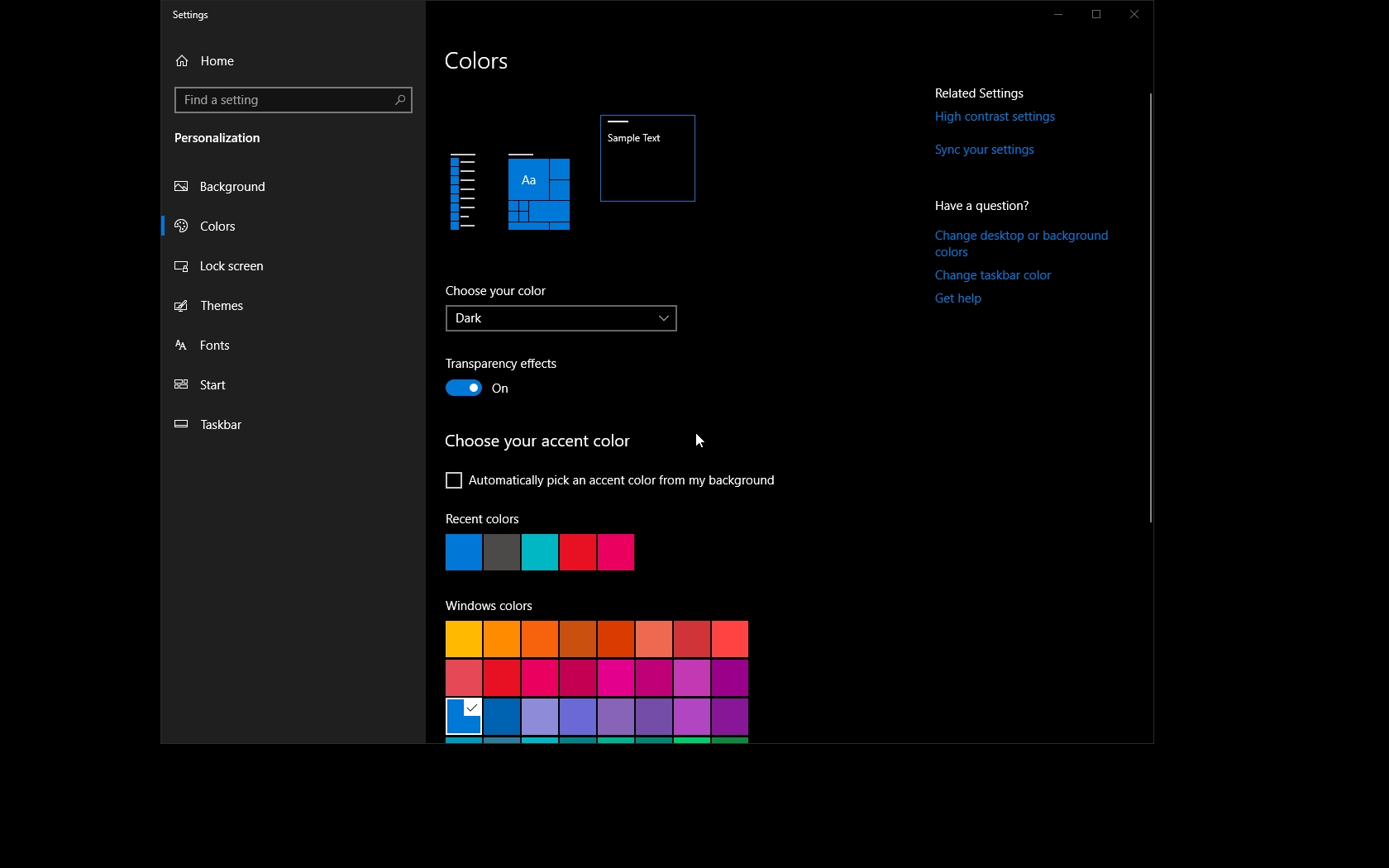The height and width of the screenshot is (868, 1389).
Task: Select yellow gold in Windows colors
Action: coord(464,639)
